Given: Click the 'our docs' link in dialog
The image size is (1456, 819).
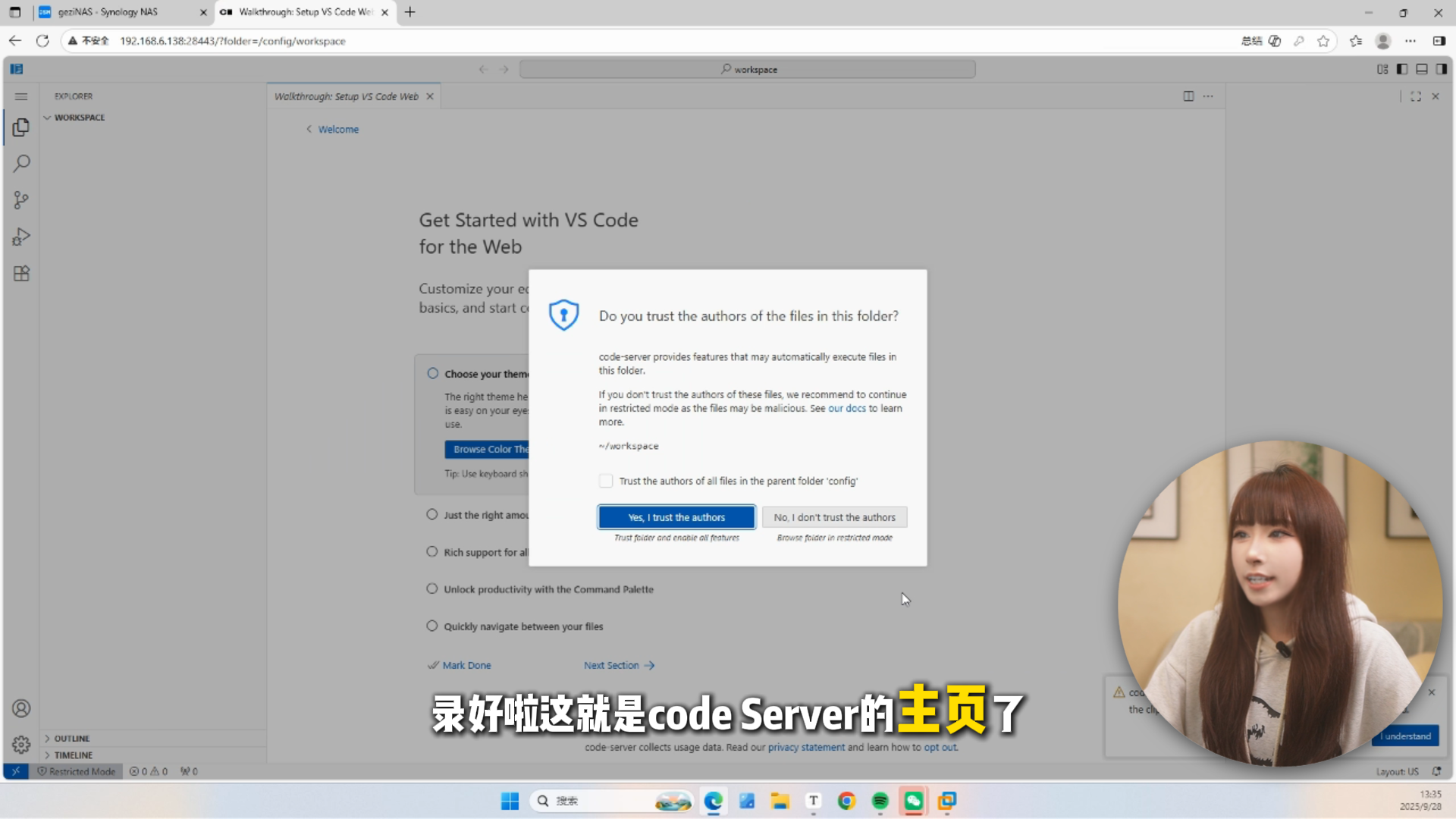Looking at the screenshot, I should (x=846, y=408).
